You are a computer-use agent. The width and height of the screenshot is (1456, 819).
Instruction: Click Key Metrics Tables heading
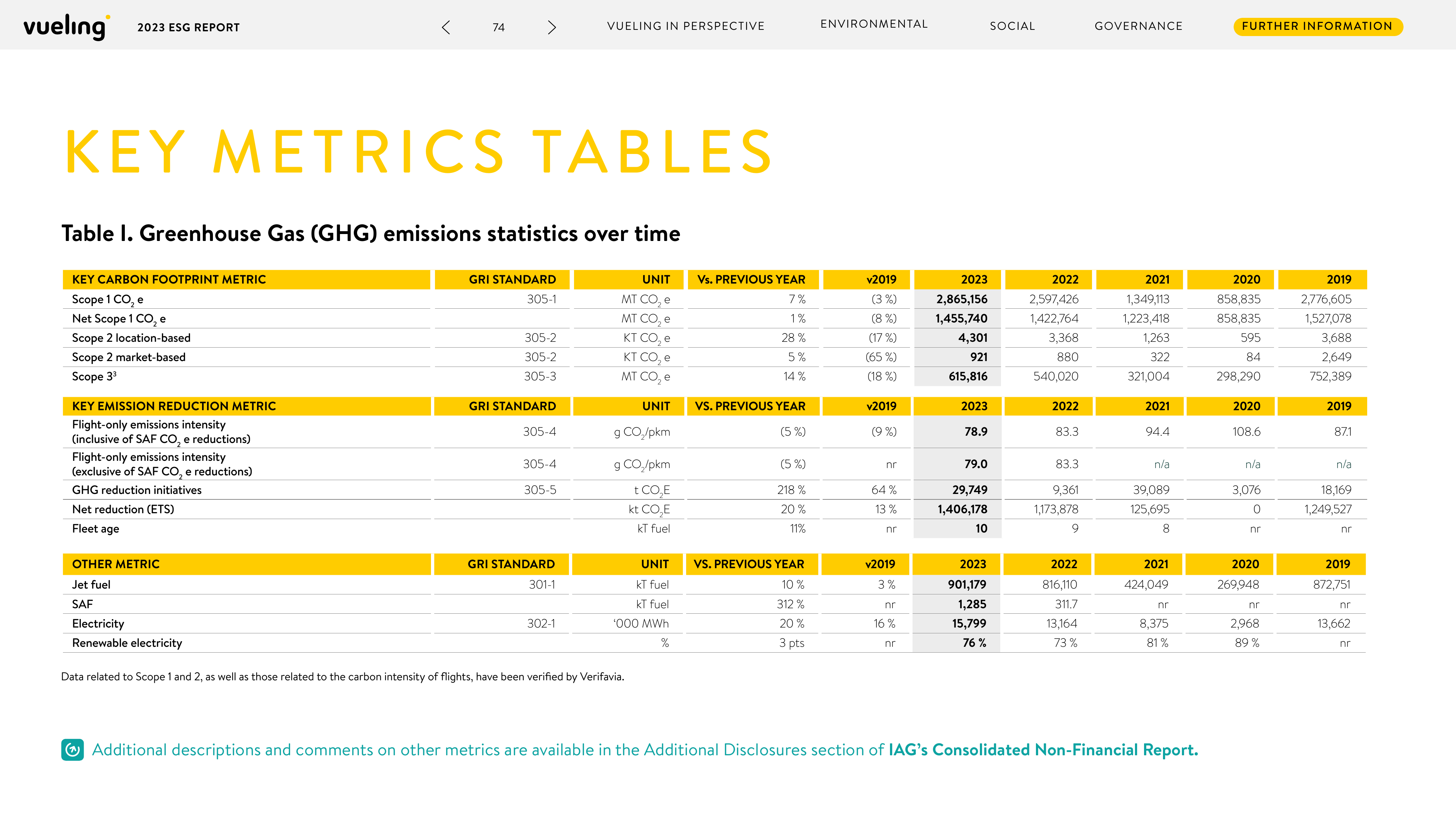(x=419, y=151)
